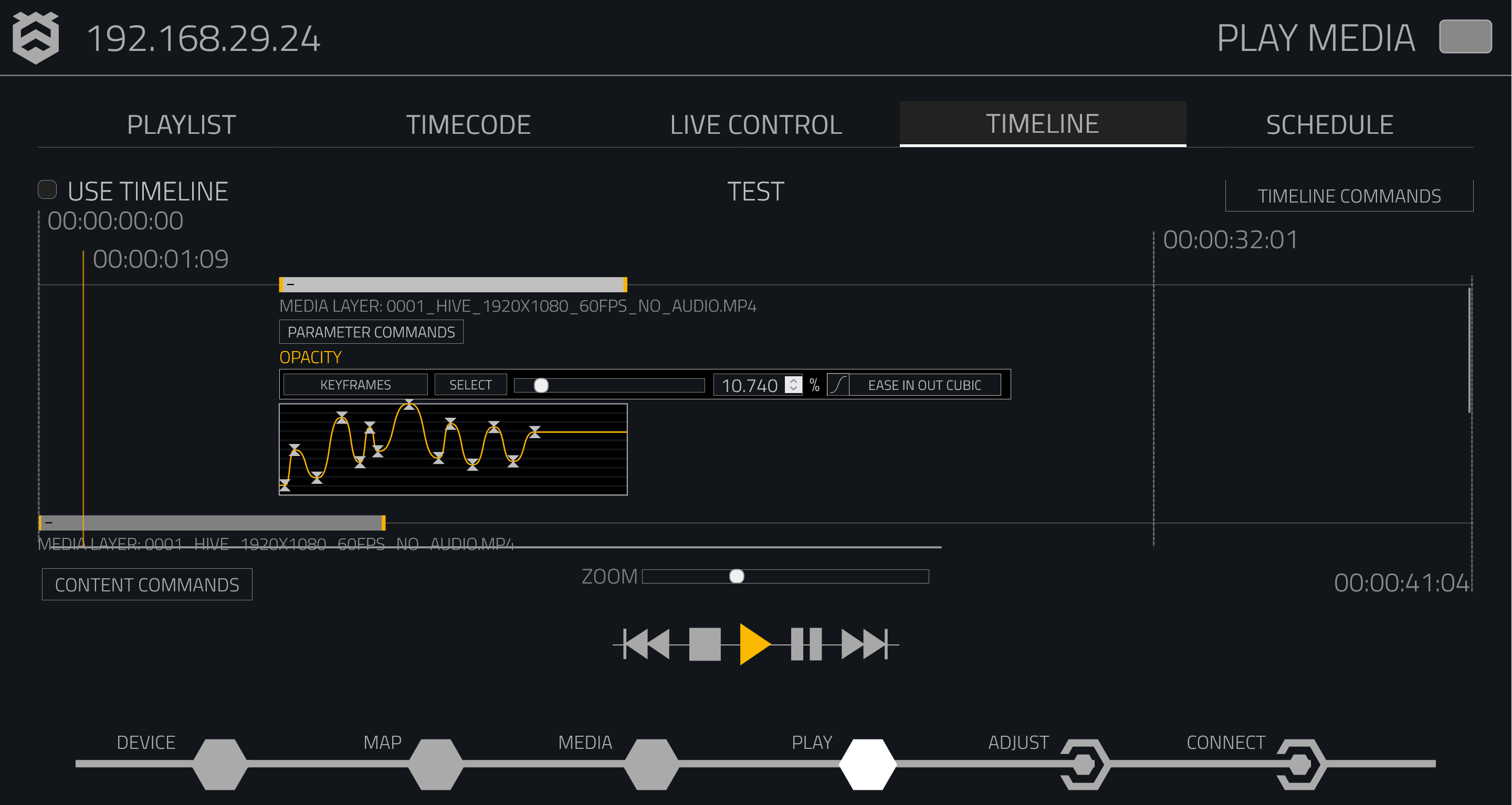The image size is (1512, 805).
Task: Click the highest keyframe at the curve peak
Action: (408, 405)
